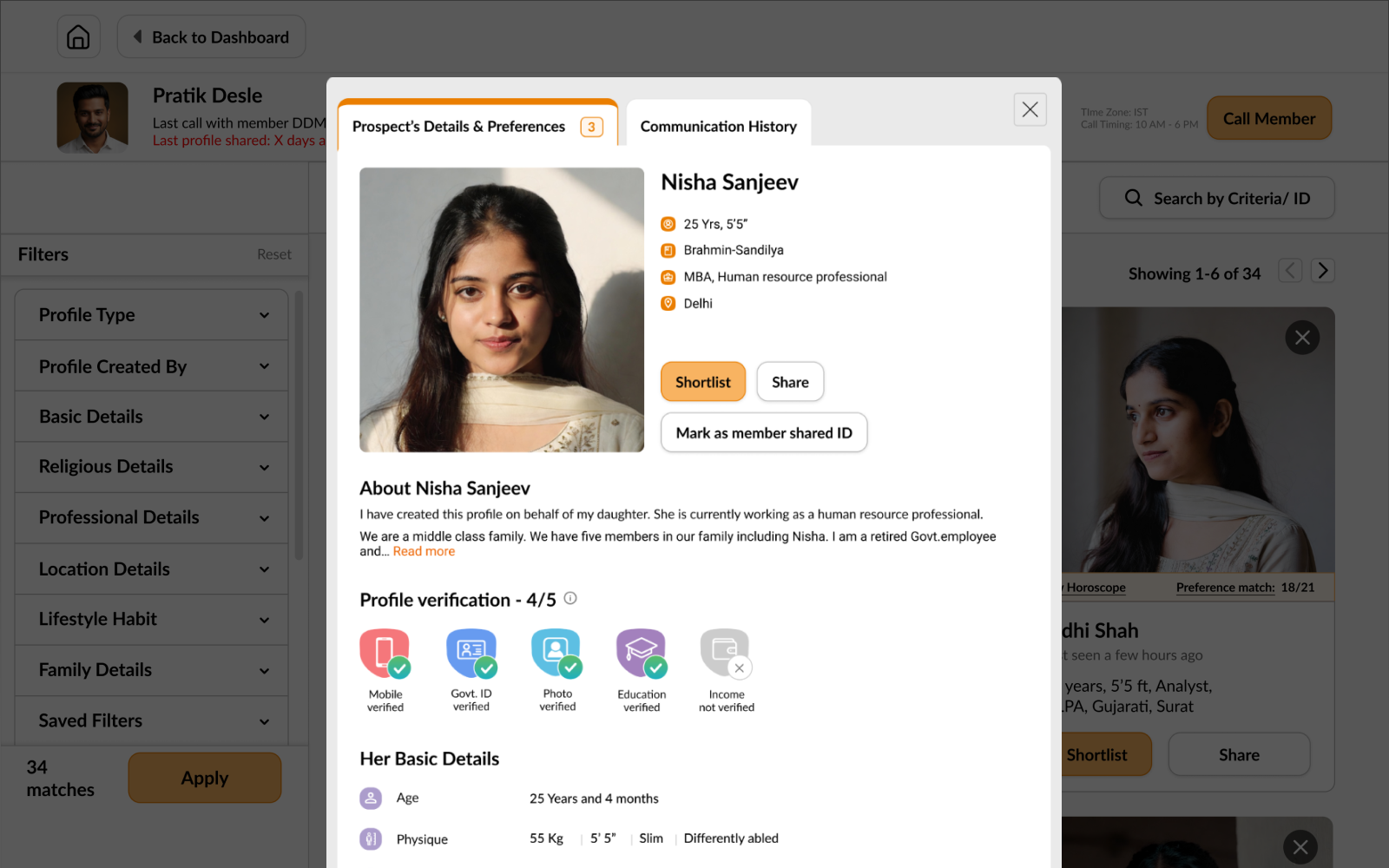Open Search by Criteria/ ID field
Screen dimensions: 1389x868
click(1217, 198)
